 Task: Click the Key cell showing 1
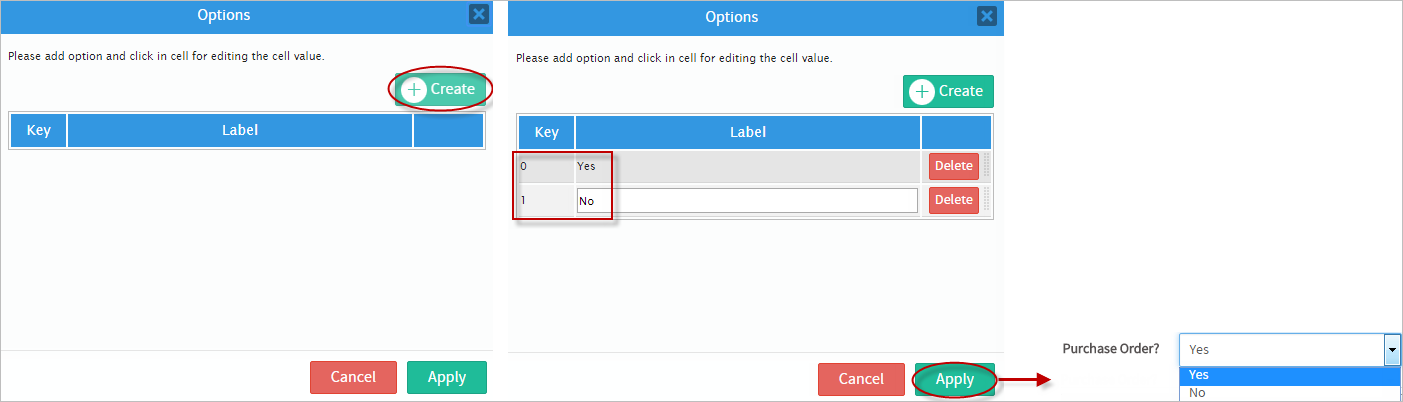545,200
